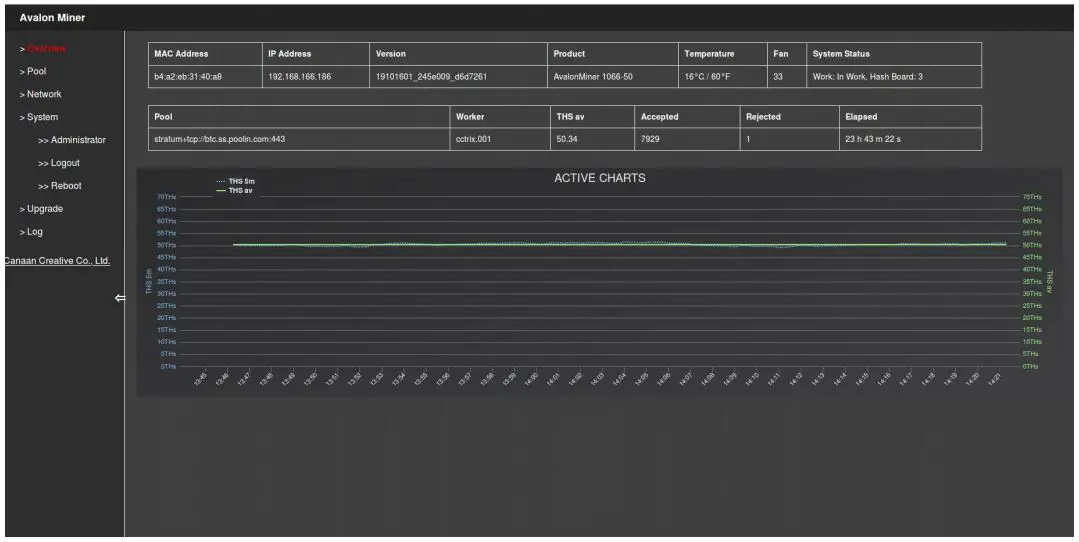Toggle the THS av legend entry
Image resolution: width=1079 pixels, height=542 pixels.
pyautogui.click(x=235, y=191)
